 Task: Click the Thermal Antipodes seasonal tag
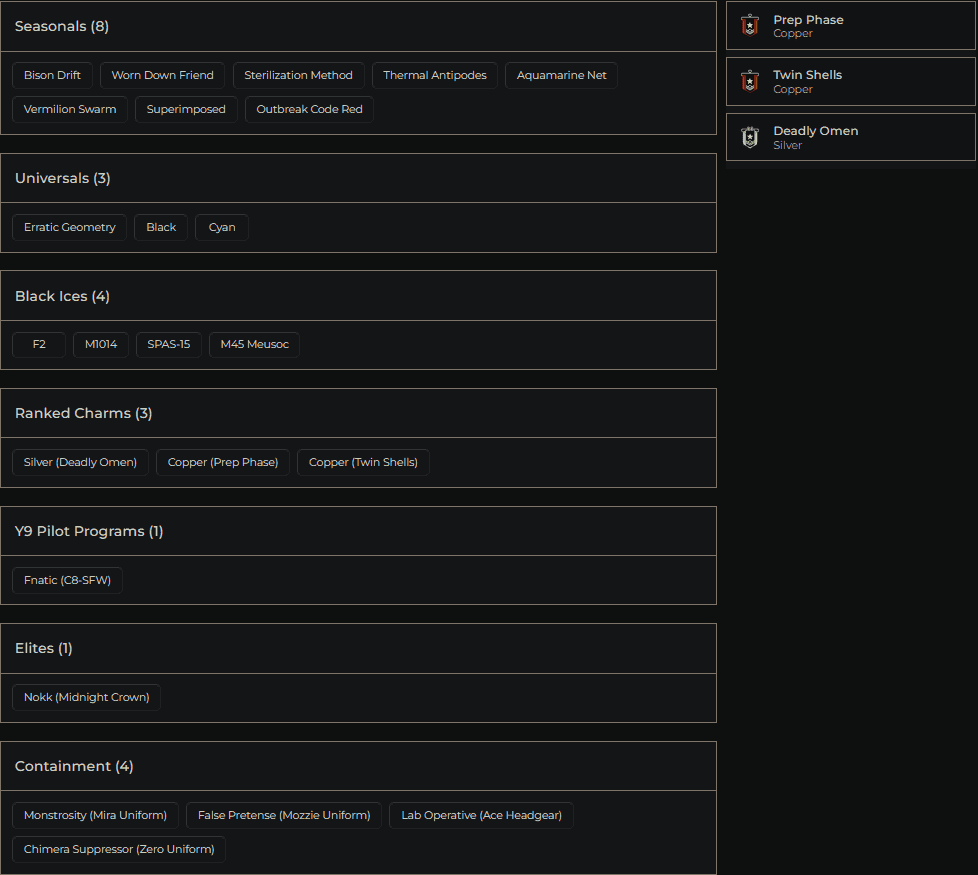[435, 75]
